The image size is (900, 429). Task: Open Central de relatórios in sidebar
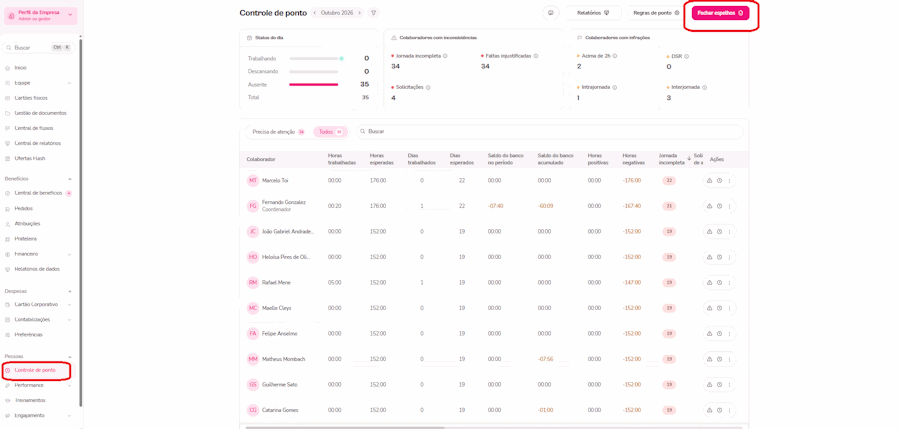(x=37, y=143)
